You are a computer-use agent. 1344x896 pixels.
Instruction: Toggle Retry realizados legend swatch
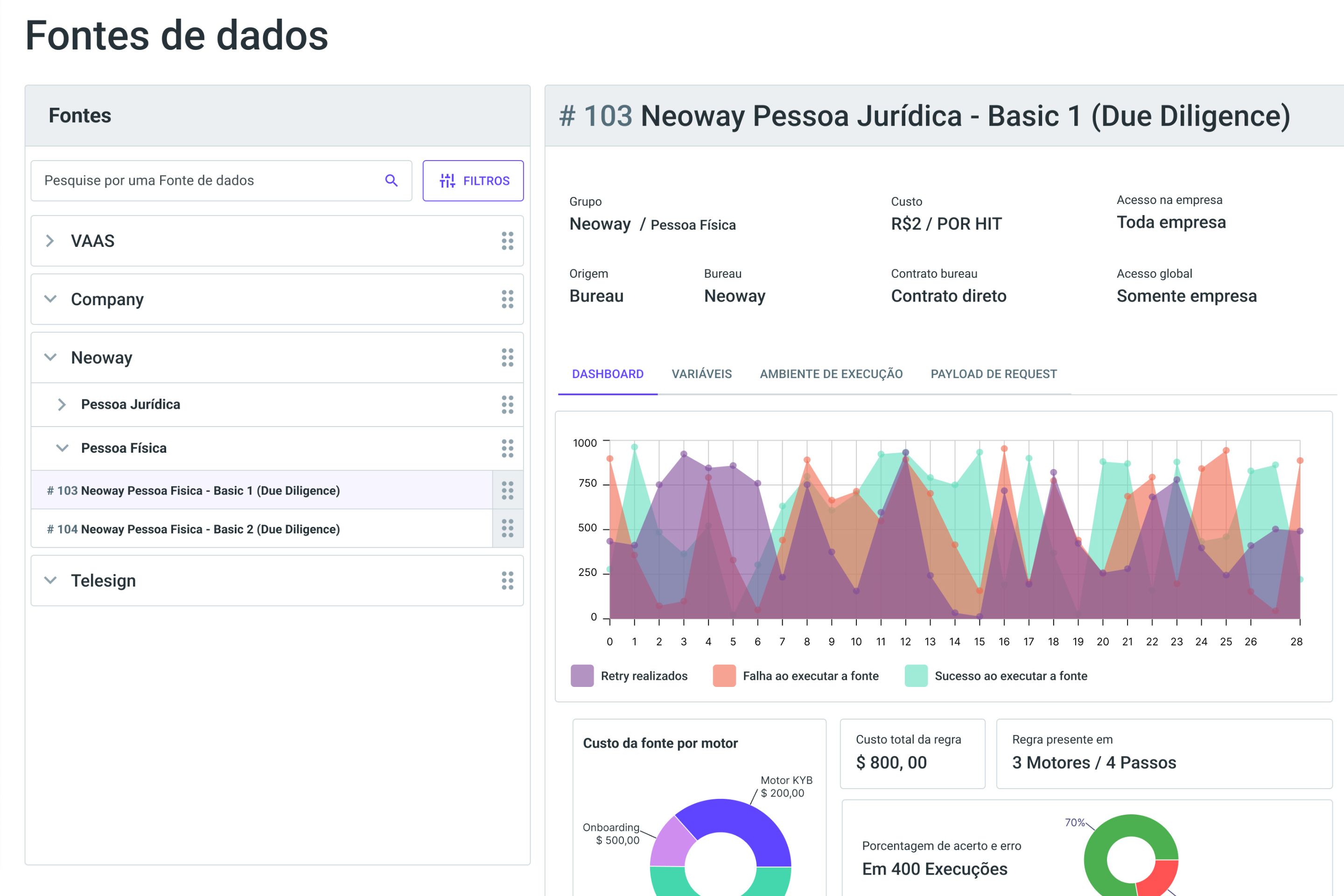tap(582, 676)
